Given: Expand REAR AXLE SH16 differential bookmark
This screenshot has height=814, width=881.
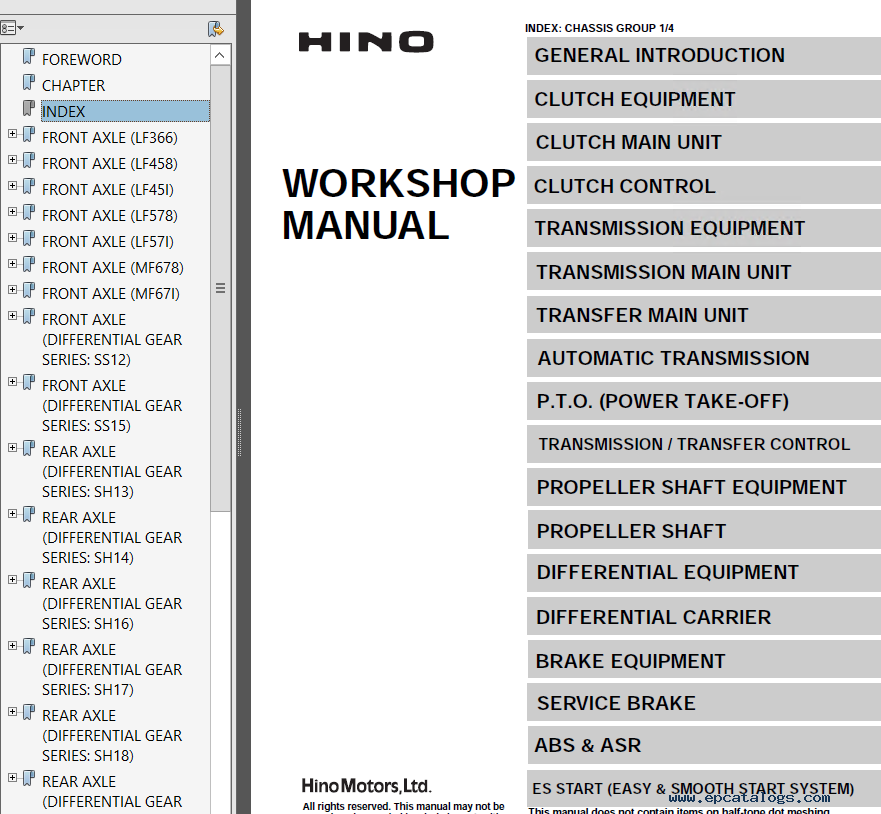Looking at the screenshot, I should (12, 580).
